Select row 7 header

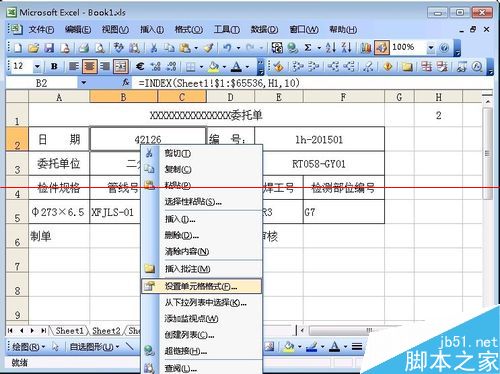(17, 261)
